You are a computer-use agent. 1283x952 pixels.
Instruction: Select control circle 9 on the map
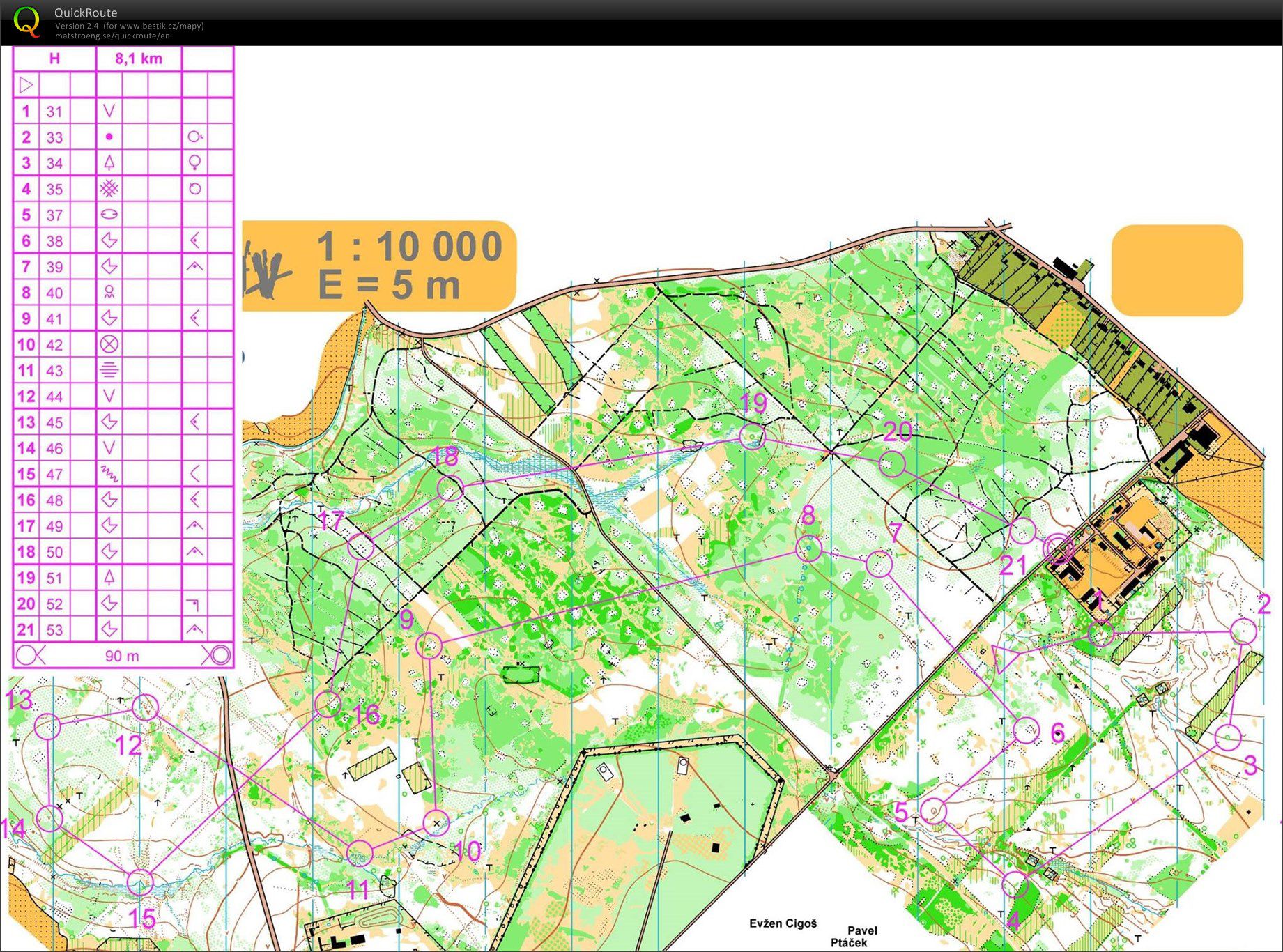(429, 646)
